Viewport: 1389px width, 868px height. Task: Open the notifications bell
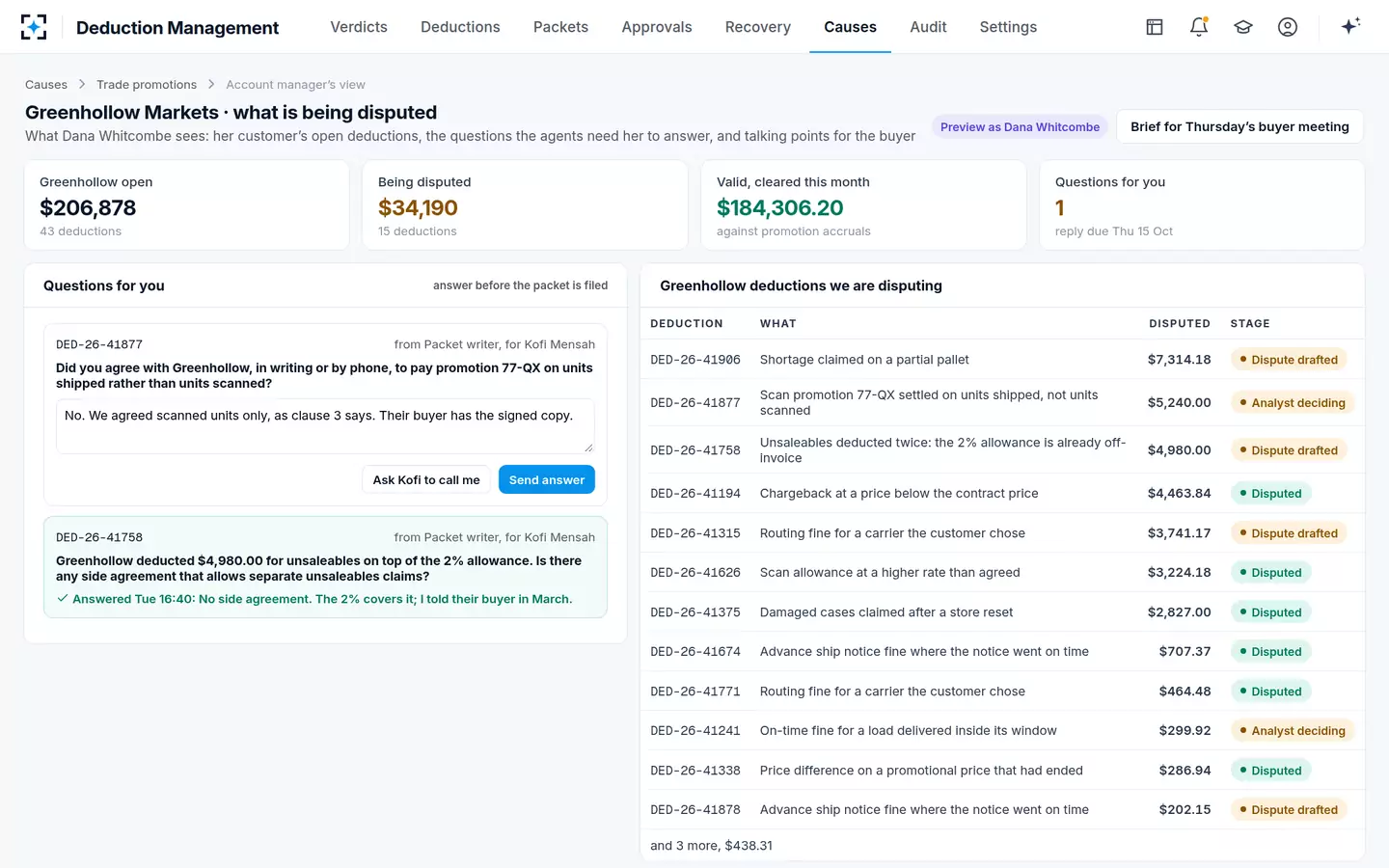[1199, 27]
